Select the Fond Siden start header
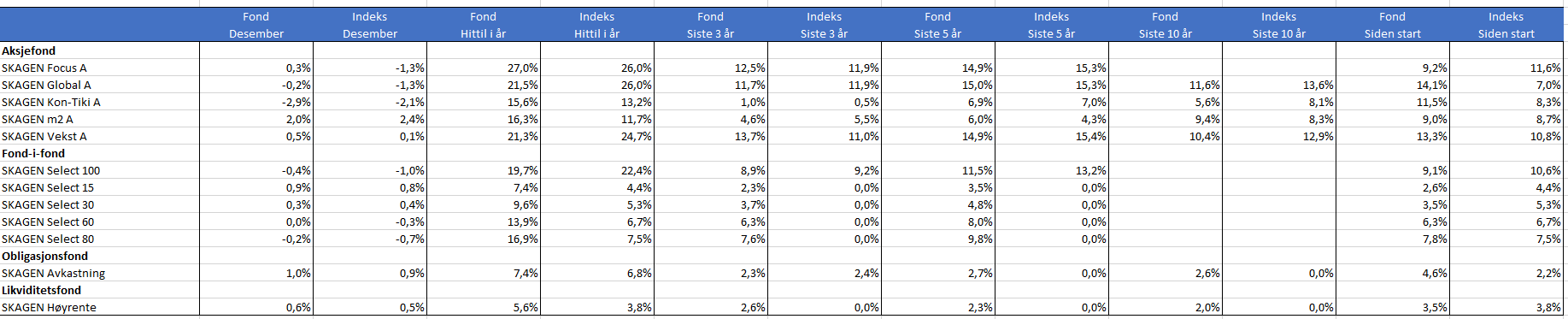This screenshot has height=319, width=1568. click(x=1393, y=25)
